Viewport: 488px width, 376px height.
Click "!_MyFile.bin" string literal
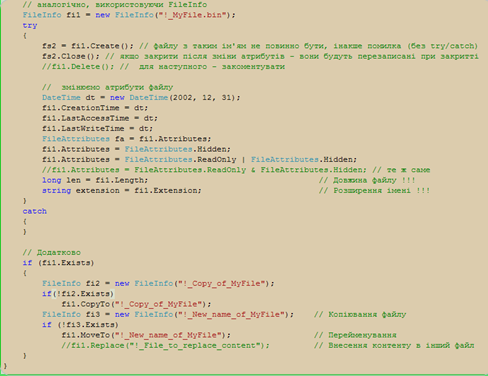pyautogui.click(x=192, y=15)
